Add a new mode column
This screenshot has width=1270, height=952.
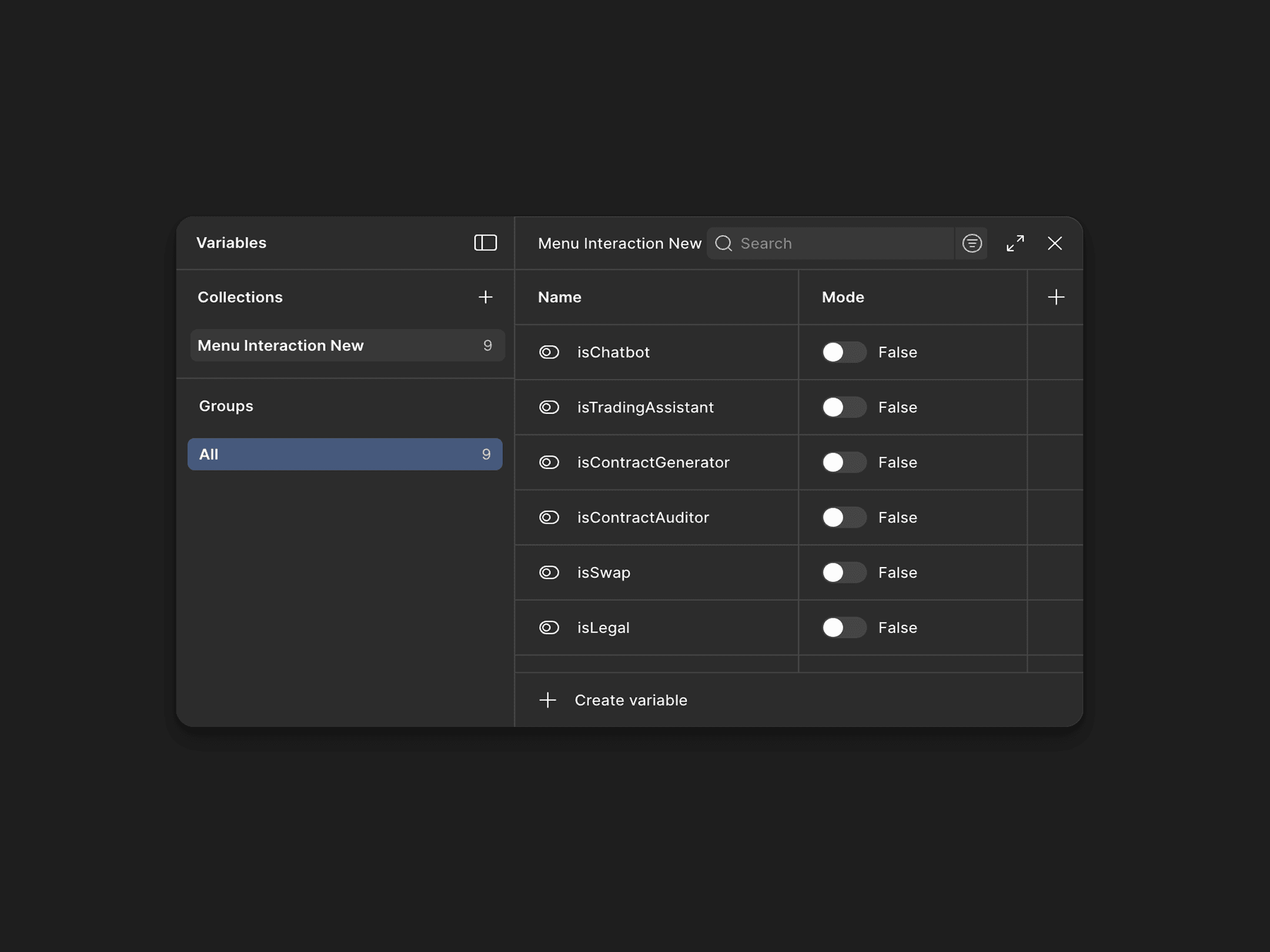click(x=1055, y=297)
